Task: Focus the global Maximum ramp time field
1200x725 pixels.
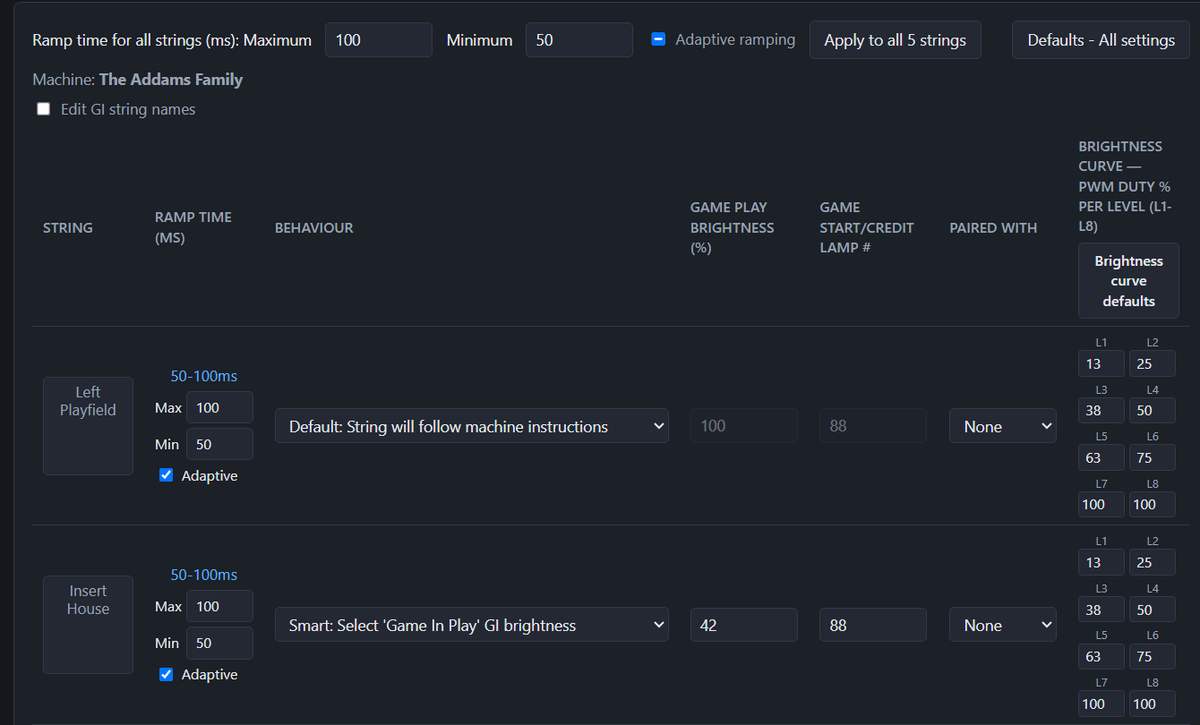Action: point(379,40)
